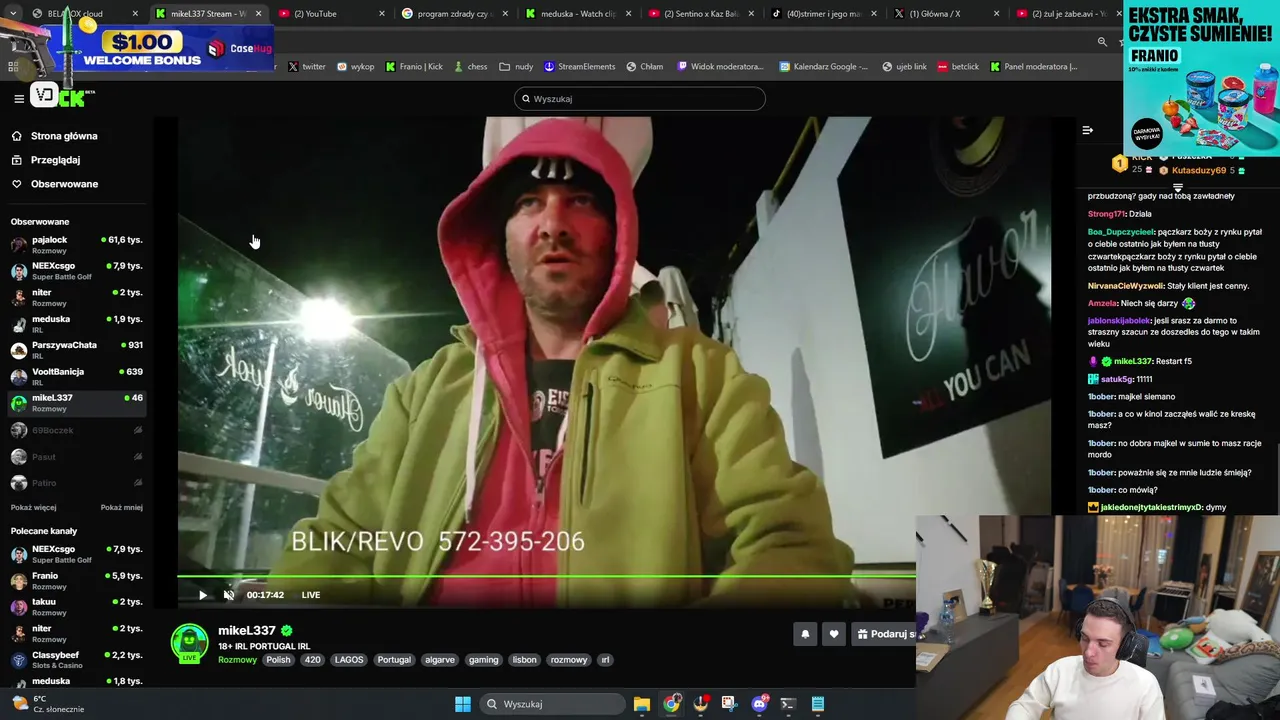Click the Wyszukaj search field on Kick
1280x720 pixels.
coord(640,99)
